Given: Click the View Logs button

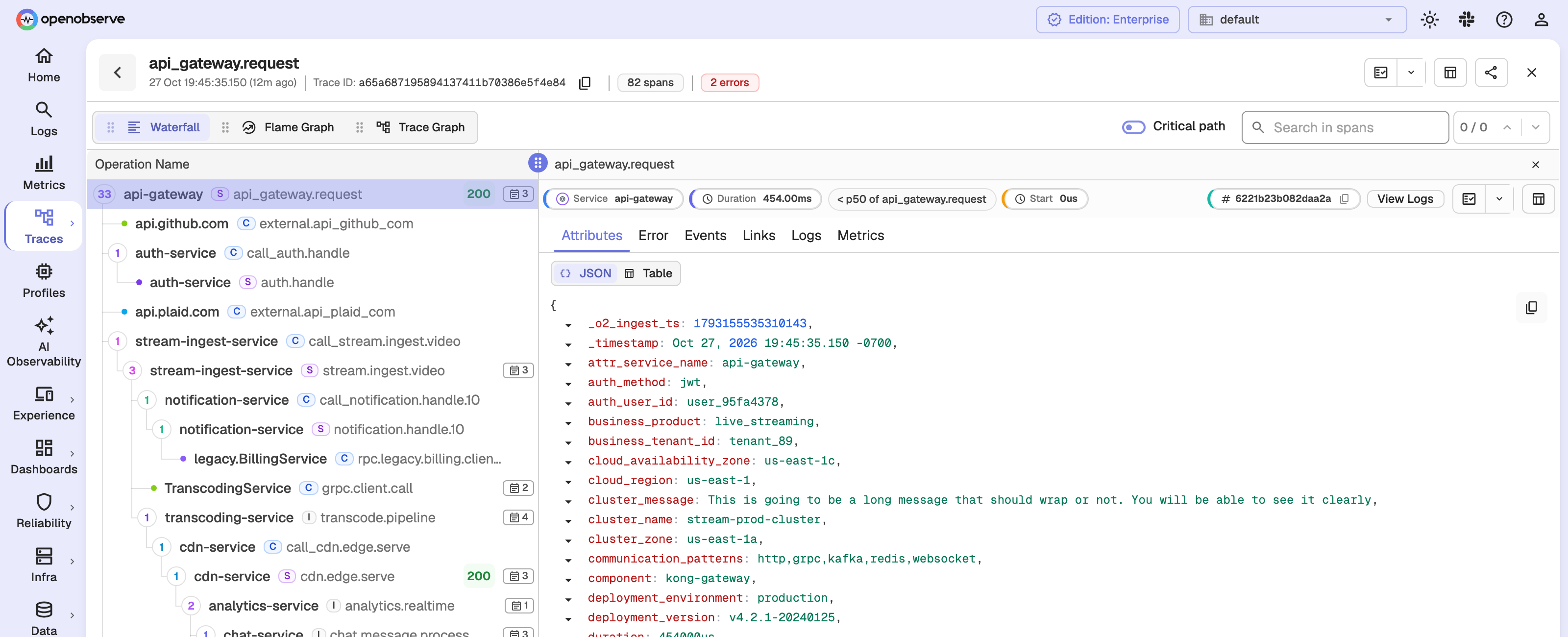Looking at the screenshot, I should click(x=1404, y=198).
